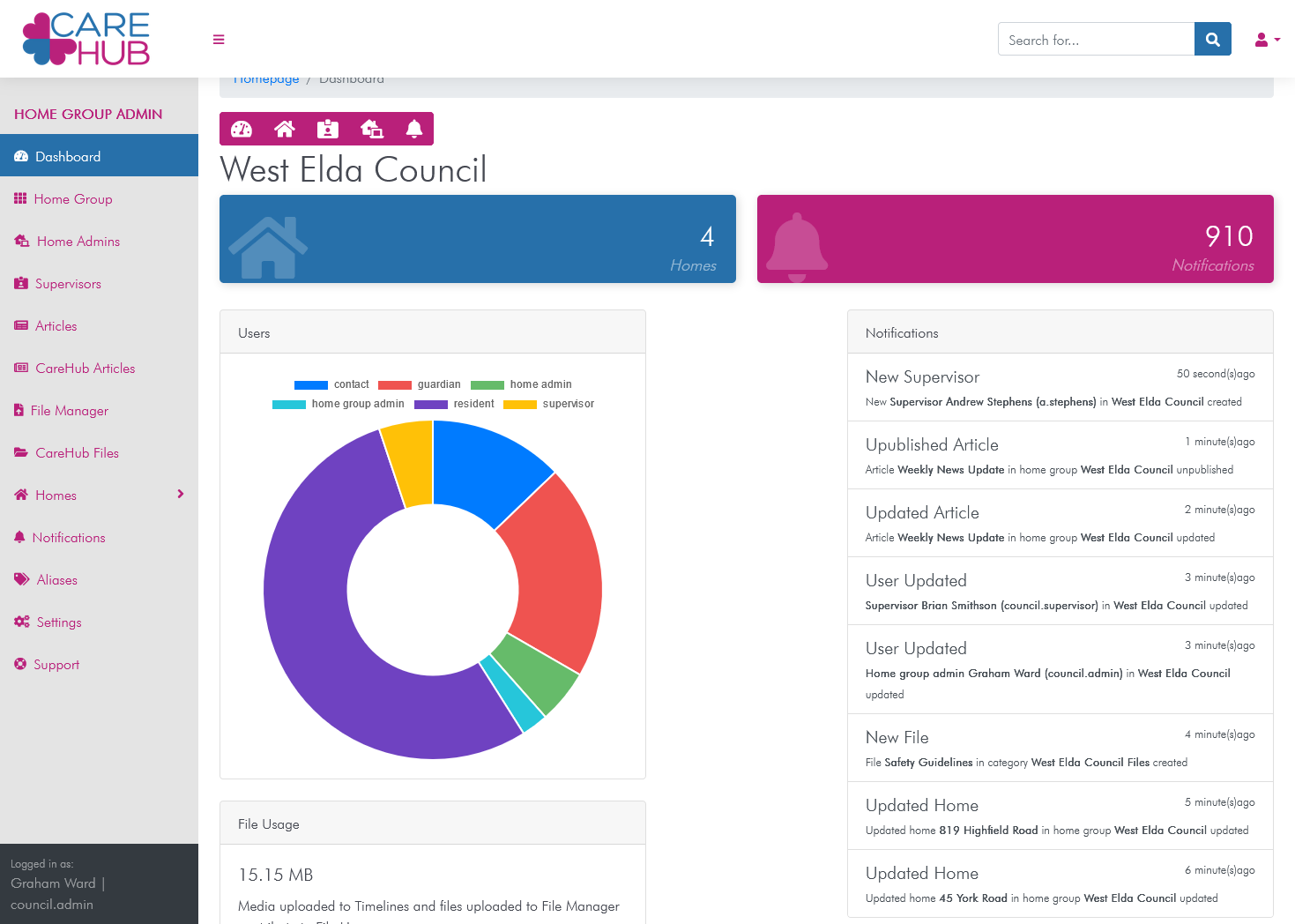The width and height of the screenshot is (1295, 924).
Task: Click the home admins toolbar icon
Action: tap(372, 129)
